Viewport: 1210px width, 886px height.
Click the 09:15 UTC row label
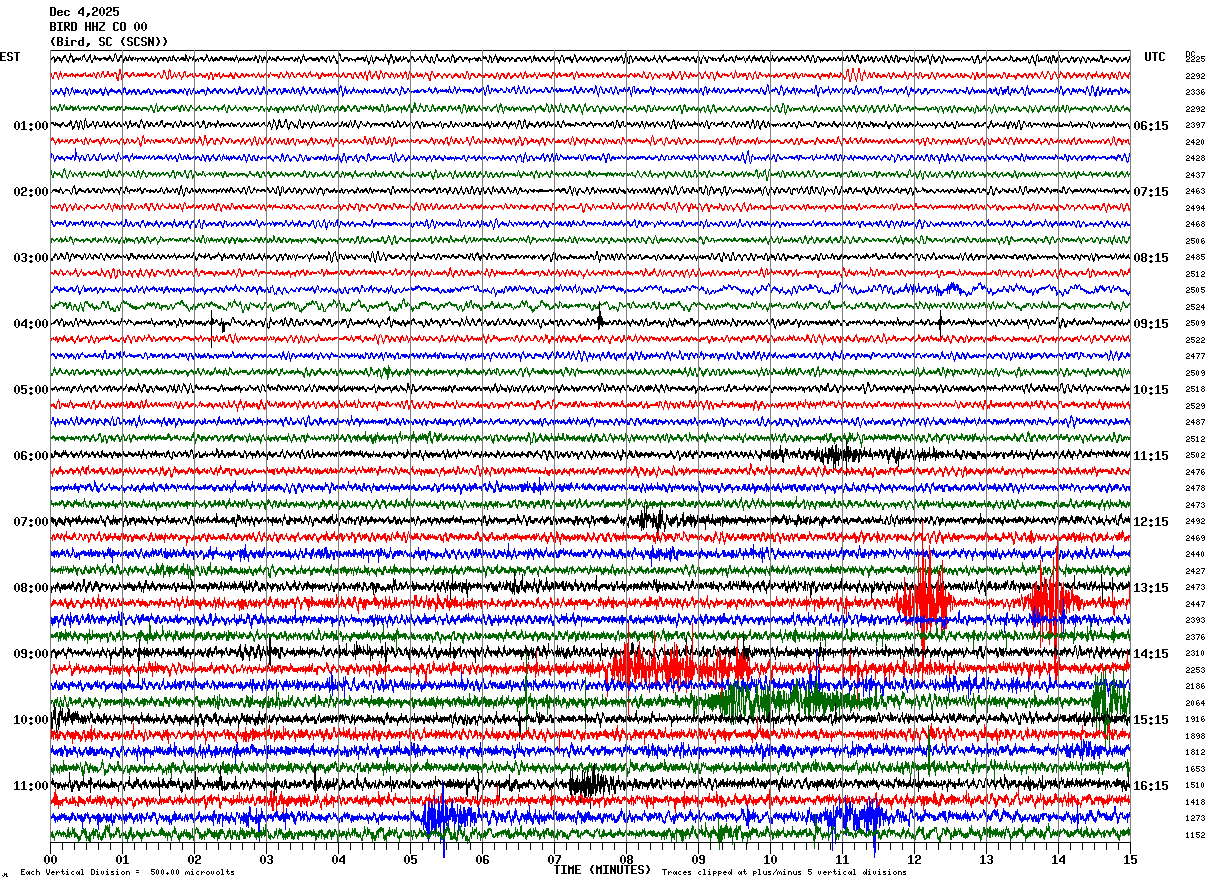(1151, 324)
